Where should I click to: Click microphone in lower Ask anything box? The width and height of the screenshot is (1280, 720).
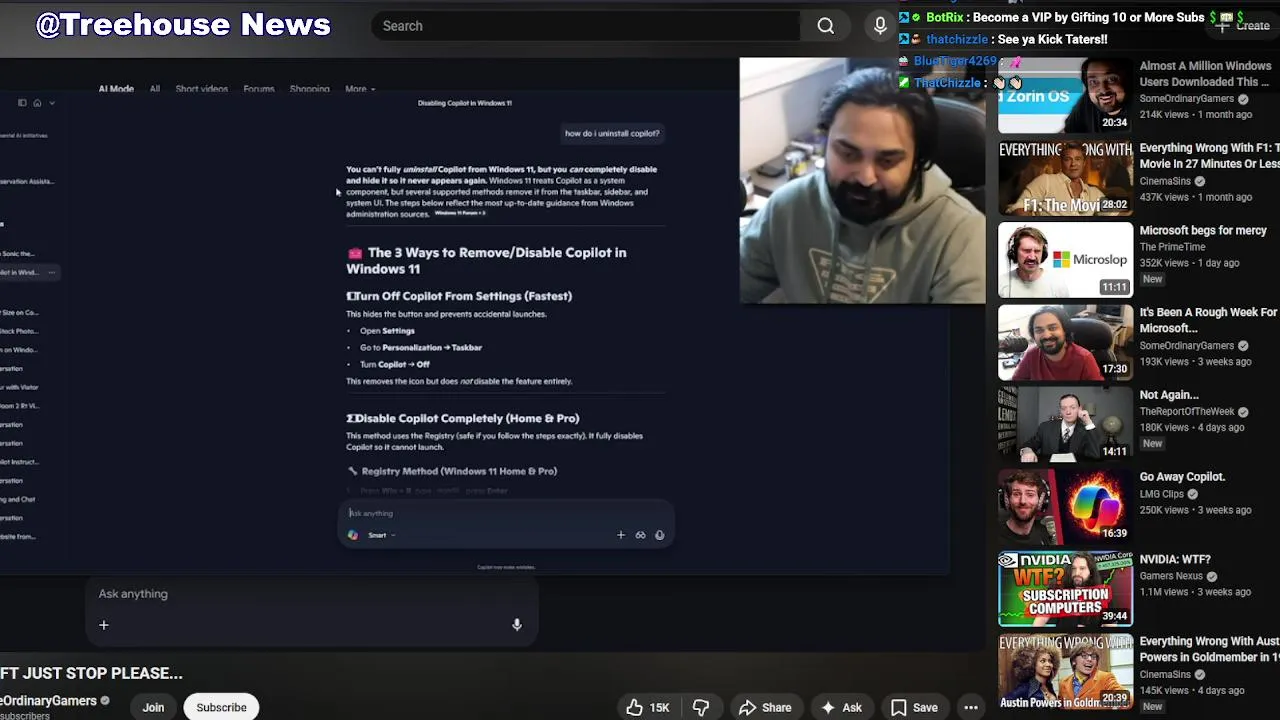(517, 625)
